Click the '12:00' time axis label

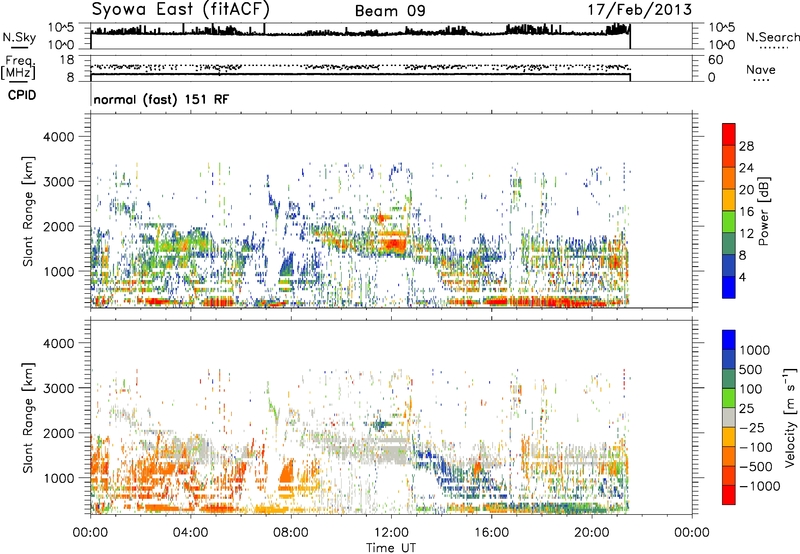pos(391,533)
